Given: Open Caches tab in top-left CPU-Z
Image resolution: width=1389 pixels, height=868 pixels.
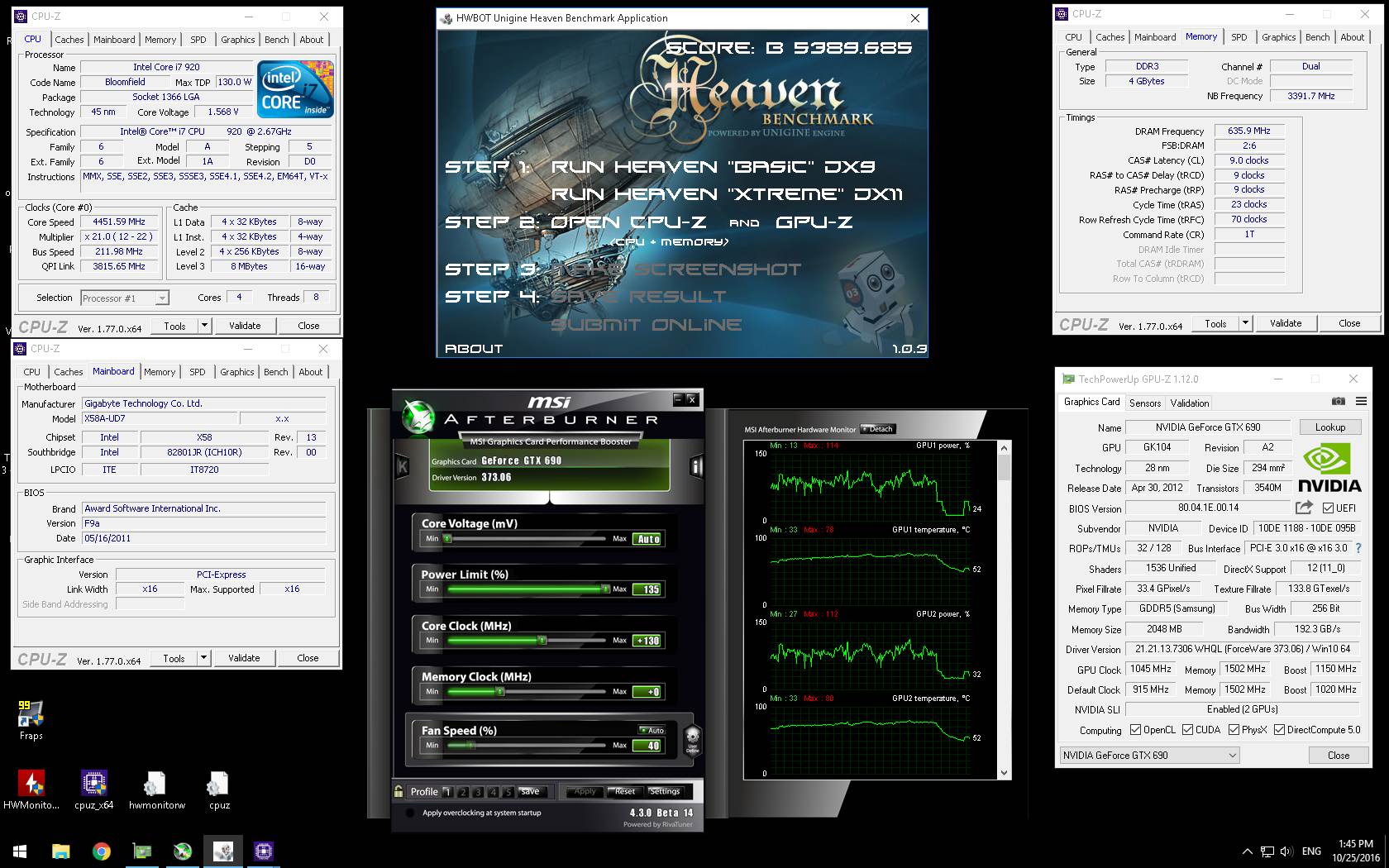Looking at the screenshot, I should (69, 40).
